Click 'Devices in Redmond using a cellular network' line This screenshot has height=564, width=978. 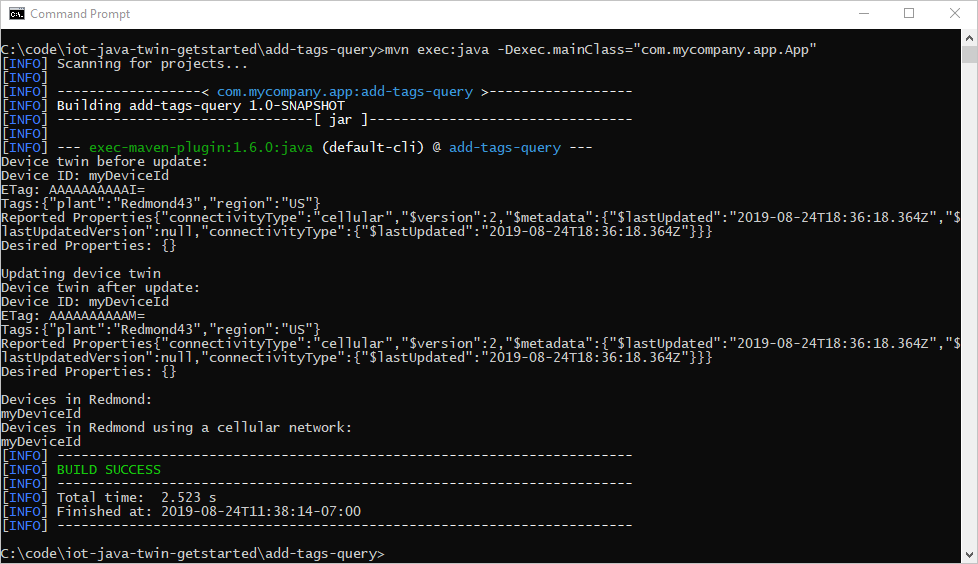[177, 427]
